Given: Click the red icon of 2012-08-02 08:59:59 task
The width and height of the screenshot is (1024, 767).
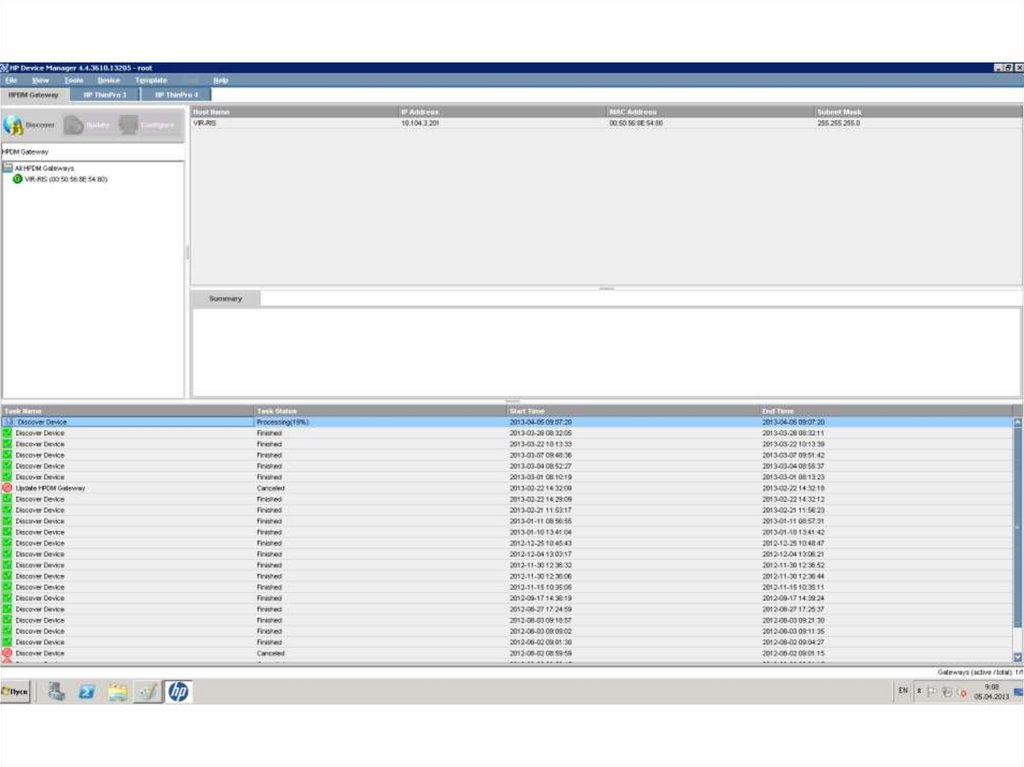Looking at the screenshot, I should coord(7,653).
